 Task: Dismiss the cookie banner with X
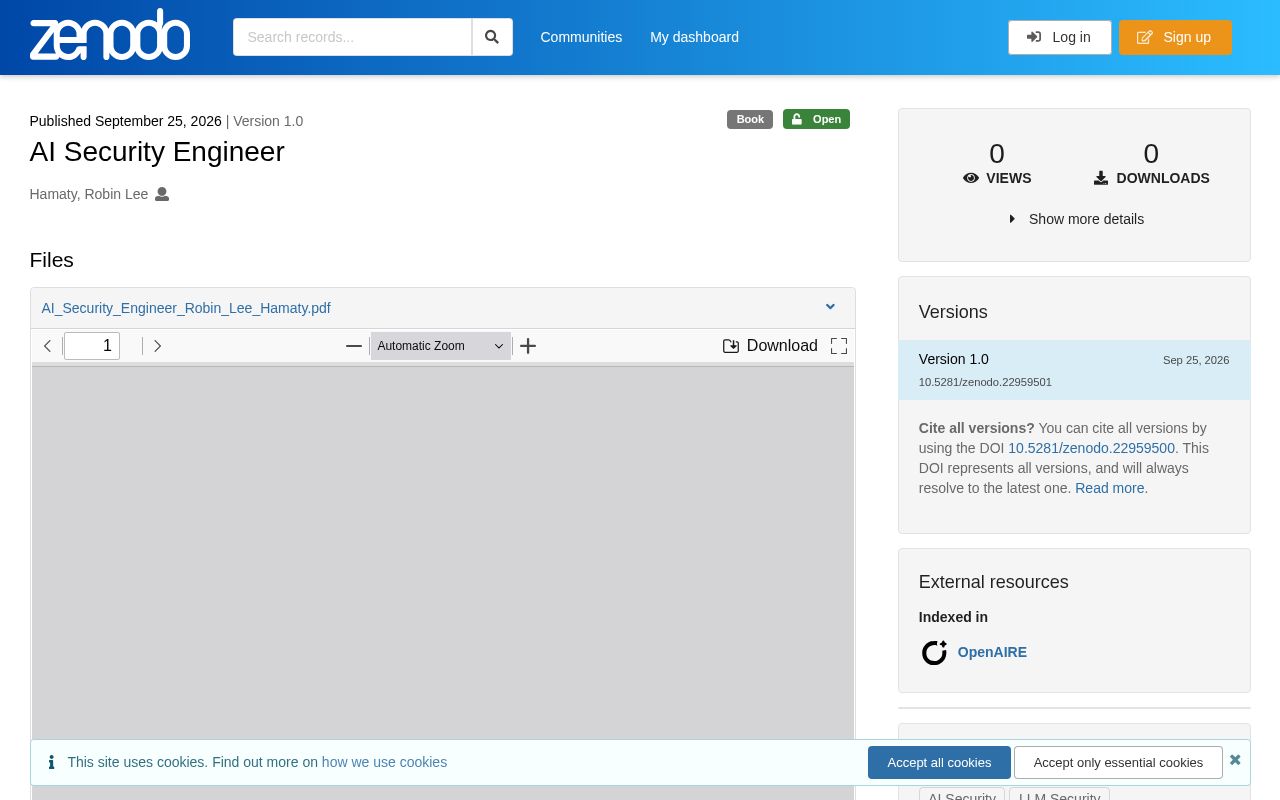coord(1235,760)
